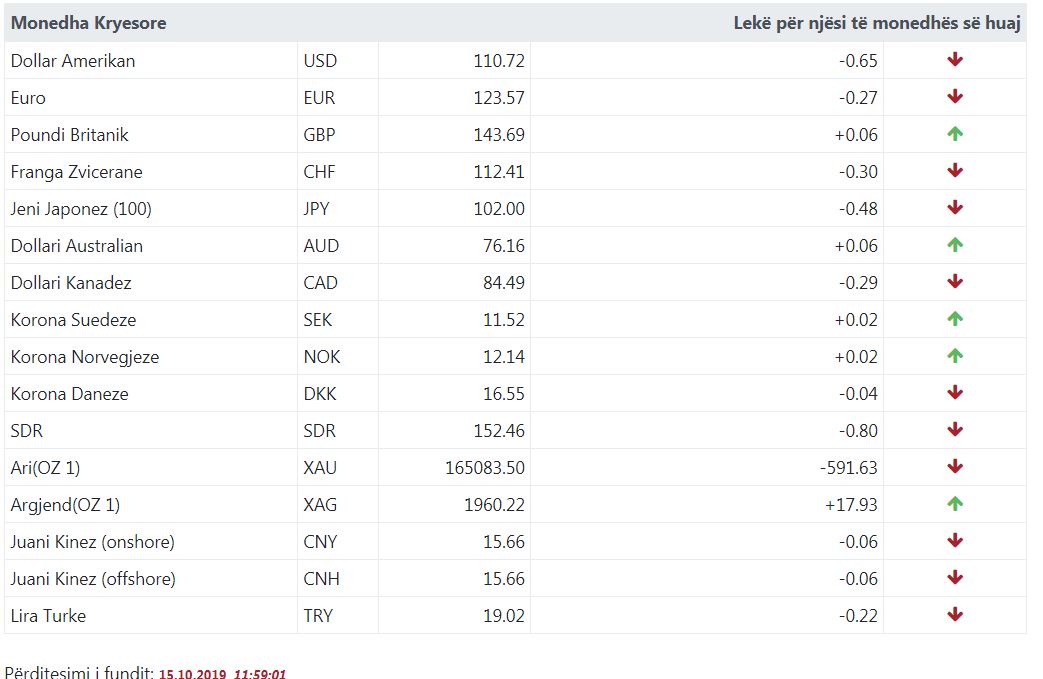
Task: Click the 143.69 GBP rate value
Action: [x=499, y=135]
